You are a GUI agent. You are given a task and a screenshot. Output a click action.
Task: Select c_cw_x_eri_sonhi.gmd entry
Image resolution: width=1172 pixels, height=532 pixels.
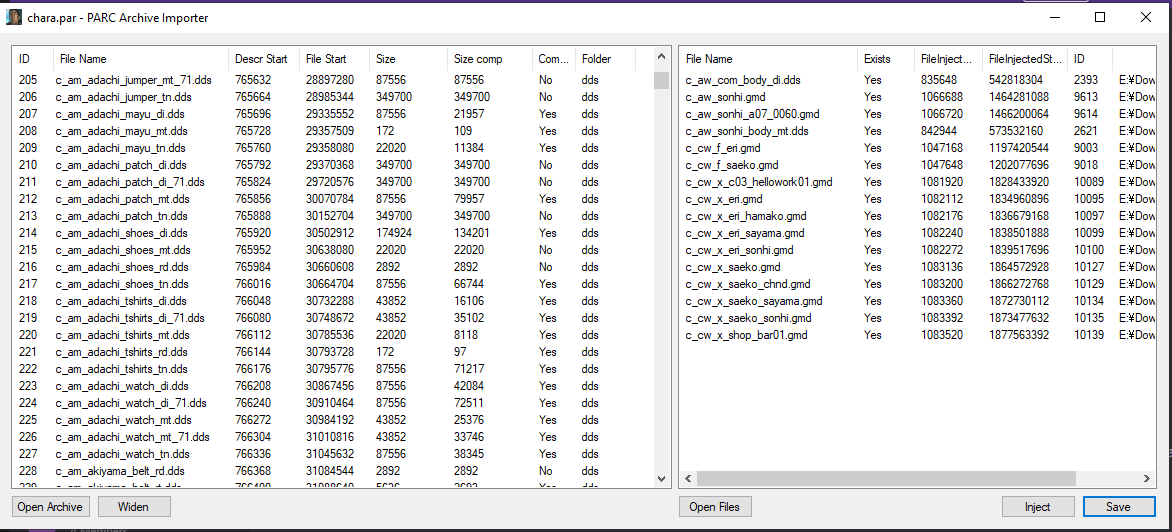[917, 250]
